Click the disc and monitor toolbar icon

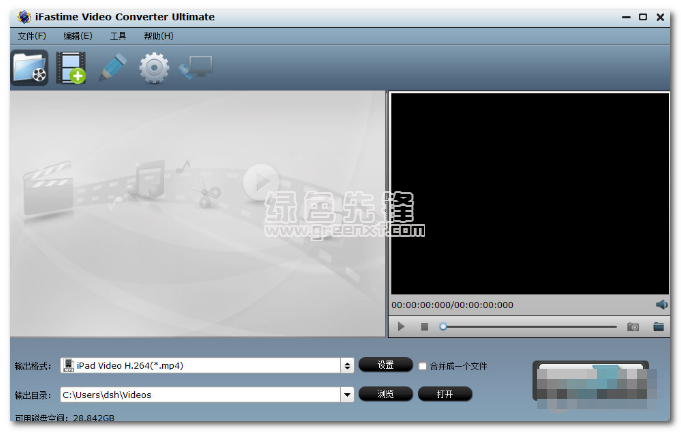[x=195, y=67]
